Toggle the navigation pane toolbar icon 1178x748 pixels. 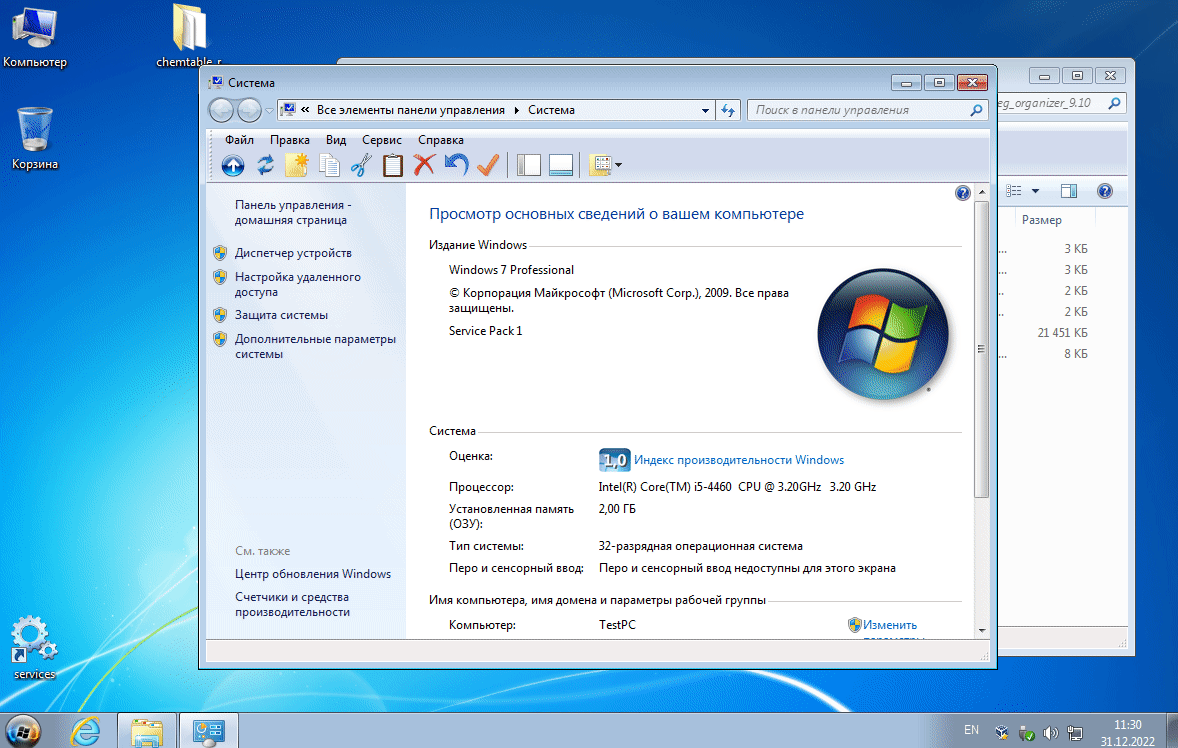tap(529, 165)
